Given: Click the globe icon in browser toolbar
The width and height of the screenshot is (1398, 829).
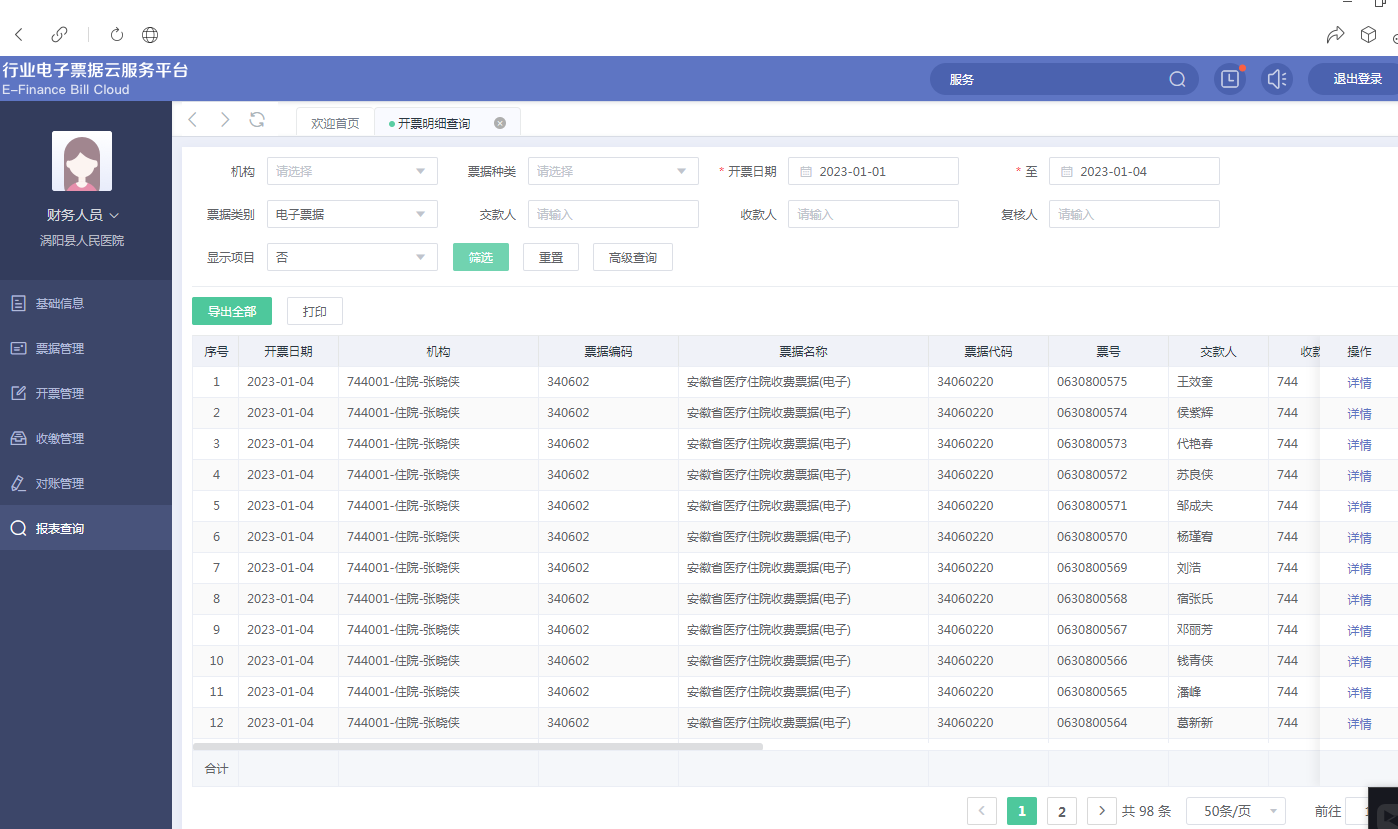Looking at the screenshot, I should click(x=150, y=35).
